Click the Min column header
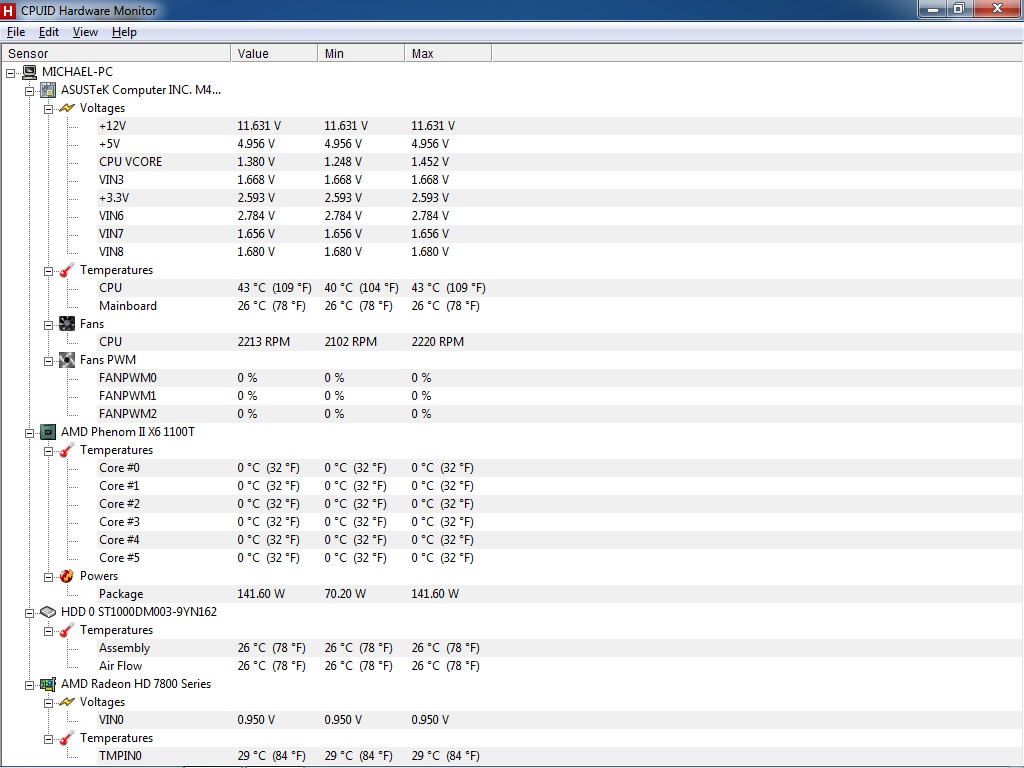The width and height of the screenshot is (1024, 768). click(361, 54)
